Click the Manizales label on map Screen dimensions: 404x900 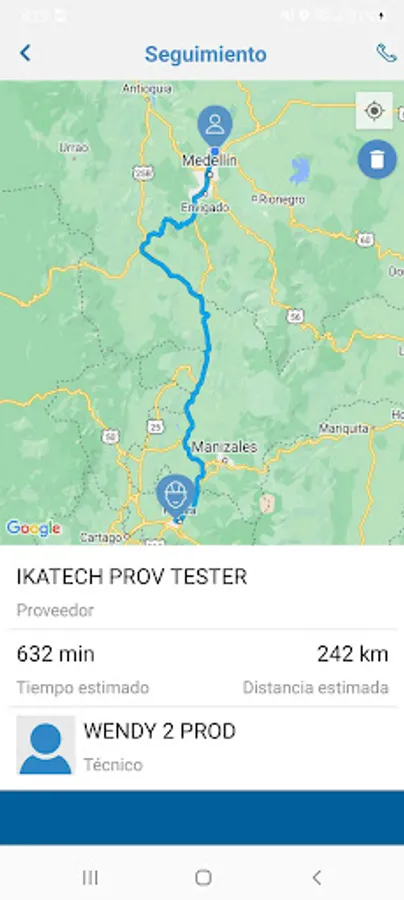(x=224, y=446)
